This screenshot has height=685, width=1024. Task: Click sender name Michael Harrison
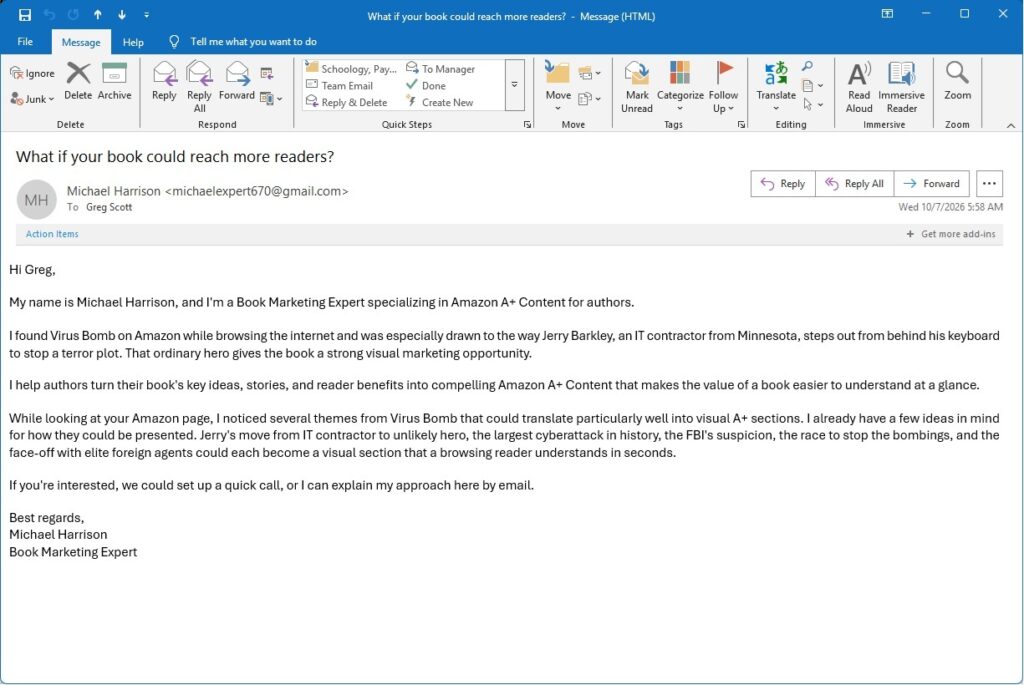(x=114, y=191)
